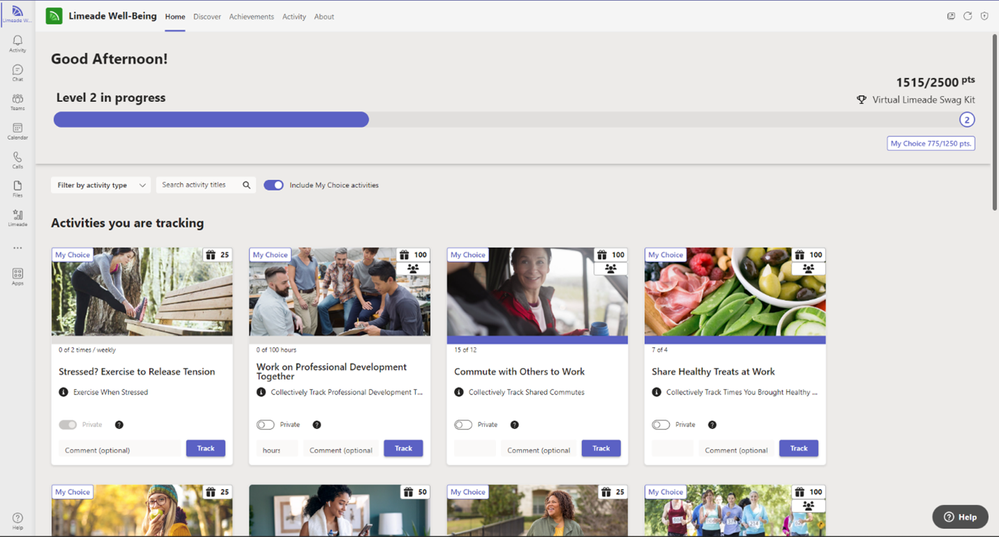Viewport: 999px width, 537px height.
Task: Click the 100 points gift badge on Share Healthy Treats
Action: (x=808, y=255)
